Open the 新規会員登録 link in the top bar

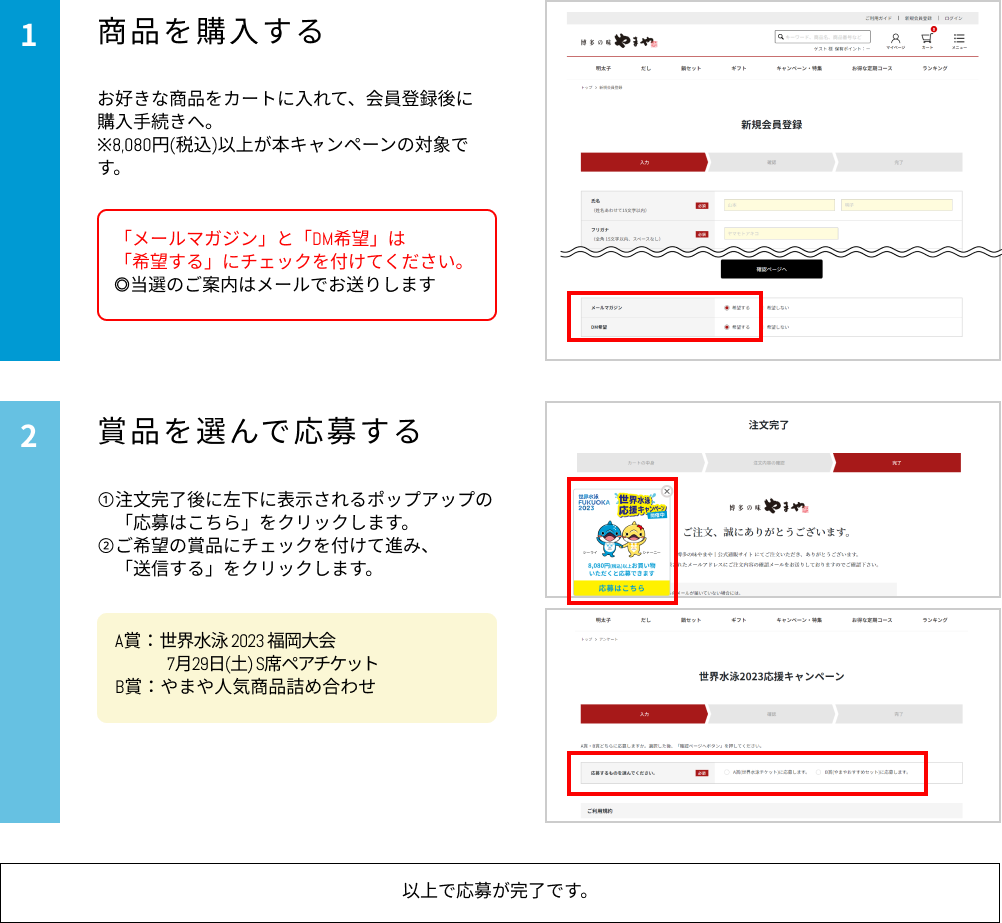pos(918,19)
